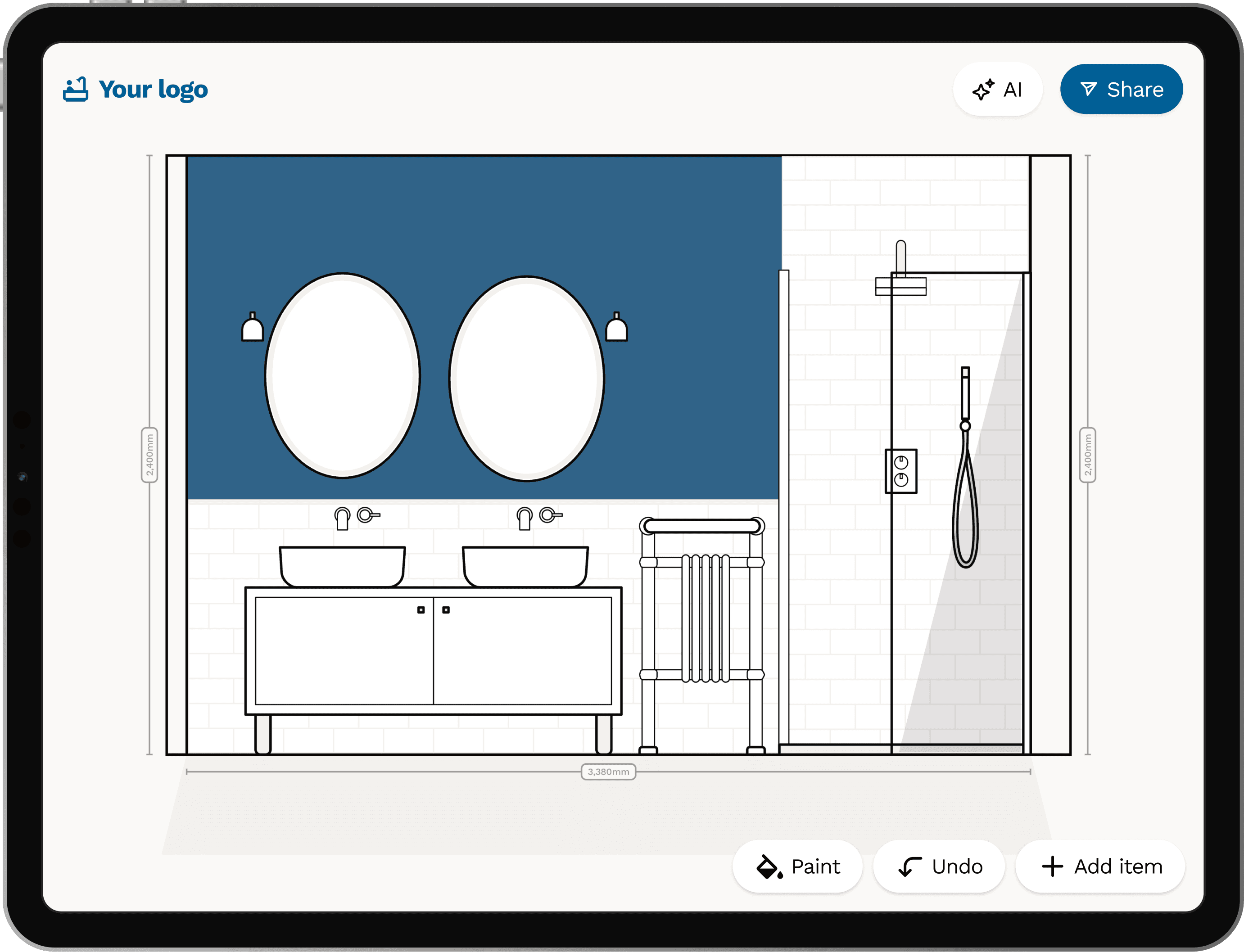Select the right oval mirror
The height and width of the screenshot is (952, 1244).
[x=527, y=379]
